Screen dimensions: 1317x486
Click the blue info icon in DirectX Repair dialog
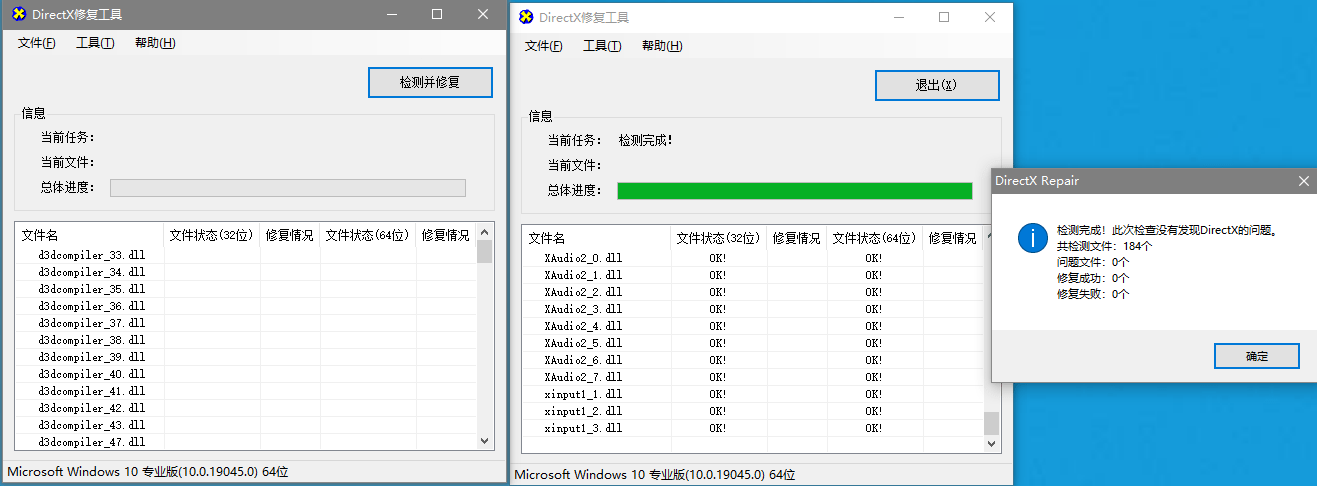[1031, 238]
